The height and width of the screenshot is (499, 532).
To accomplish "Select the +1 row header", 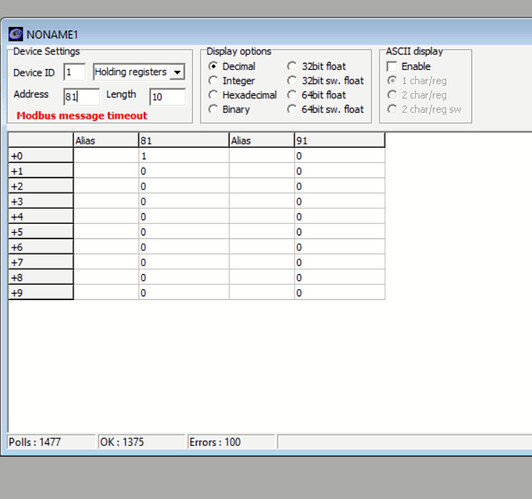I will (x=41, y=171).
